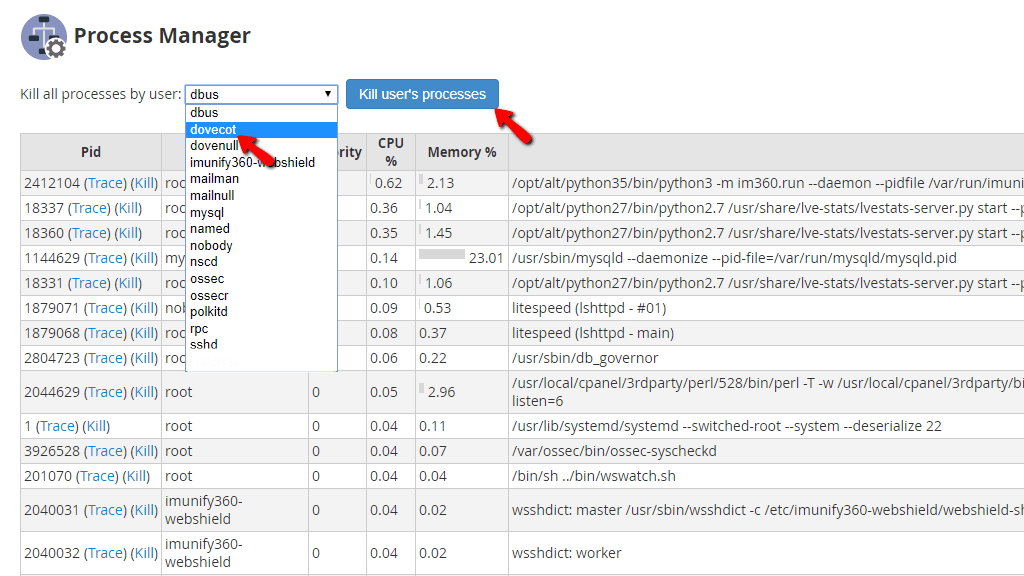Click the 'CPU %' column header
The height and width of the screenshot is (576, 1024).
(390, 152)
